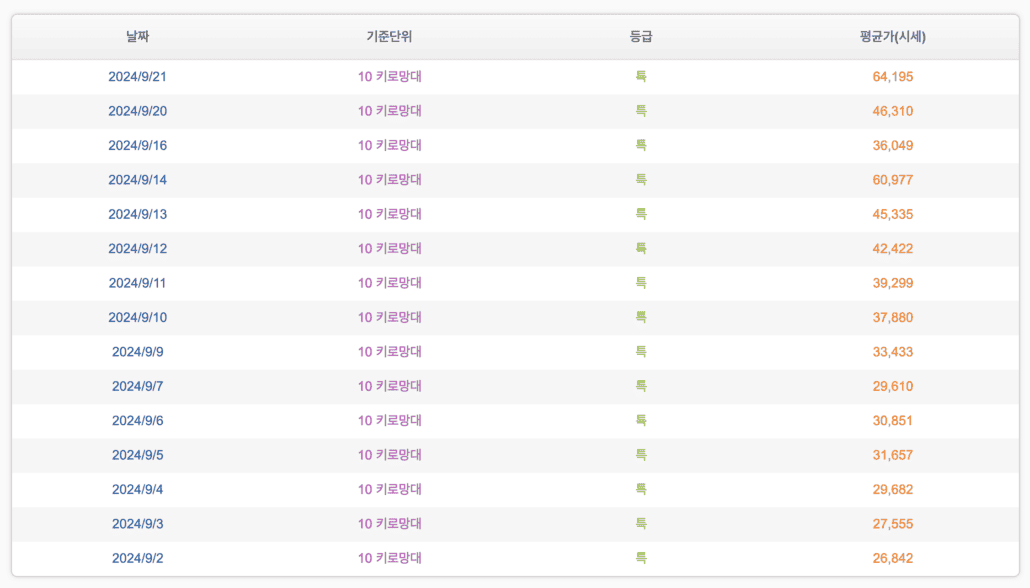Click the 등급 column header

tap(640, 37)
